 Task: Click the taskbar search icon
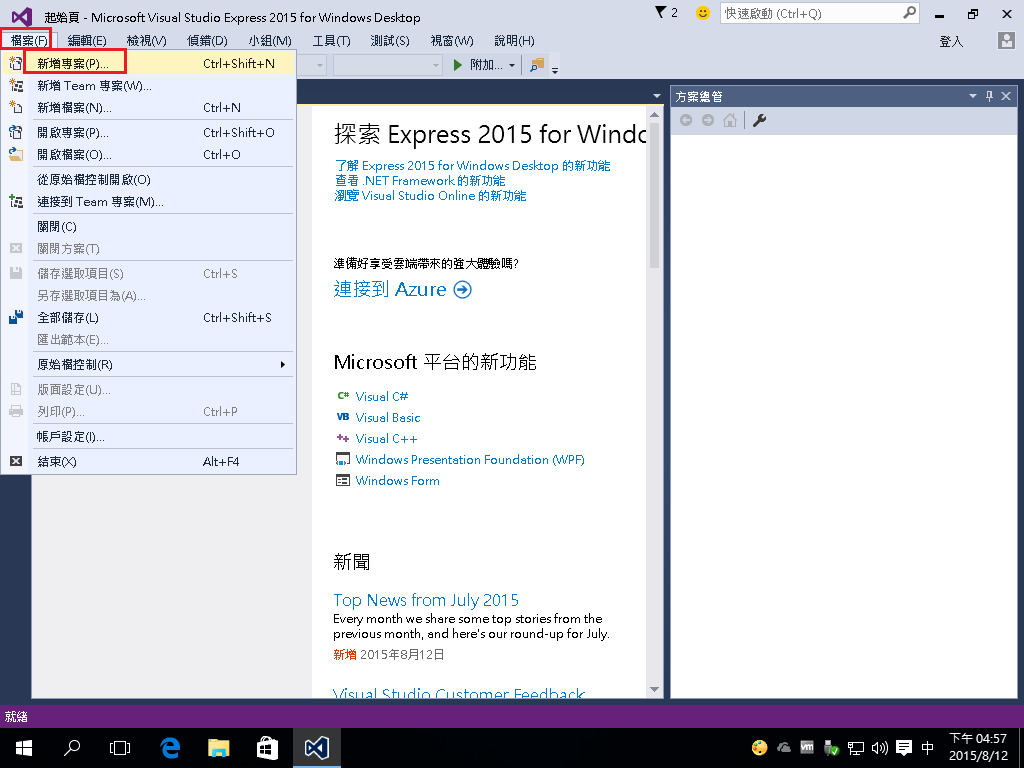coord(72,748)
